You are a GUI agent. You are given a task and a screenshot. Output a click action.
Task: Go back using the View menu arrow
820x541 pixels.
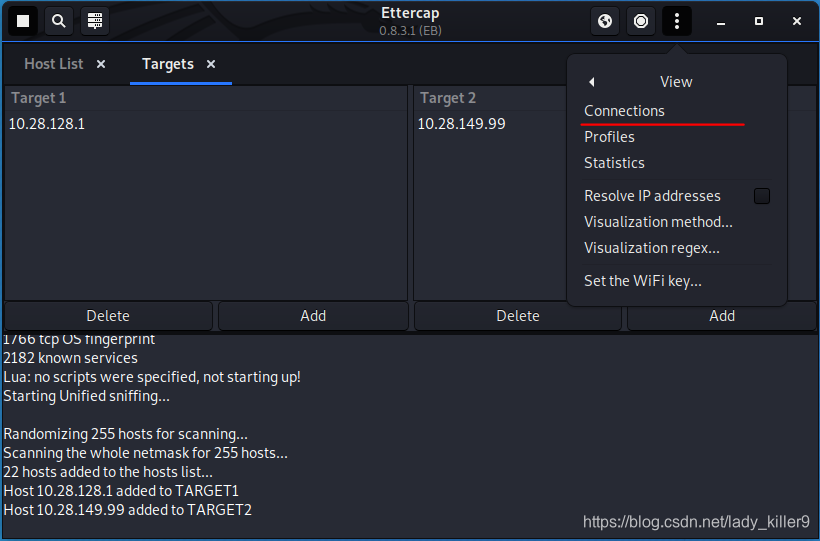591,82
